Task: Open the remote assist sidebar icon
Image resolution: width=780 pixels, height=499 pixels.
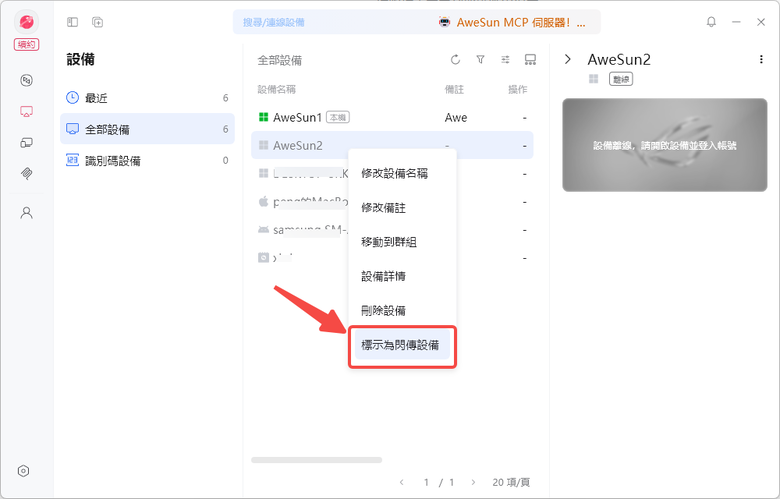Action: (x=26, y=80)
